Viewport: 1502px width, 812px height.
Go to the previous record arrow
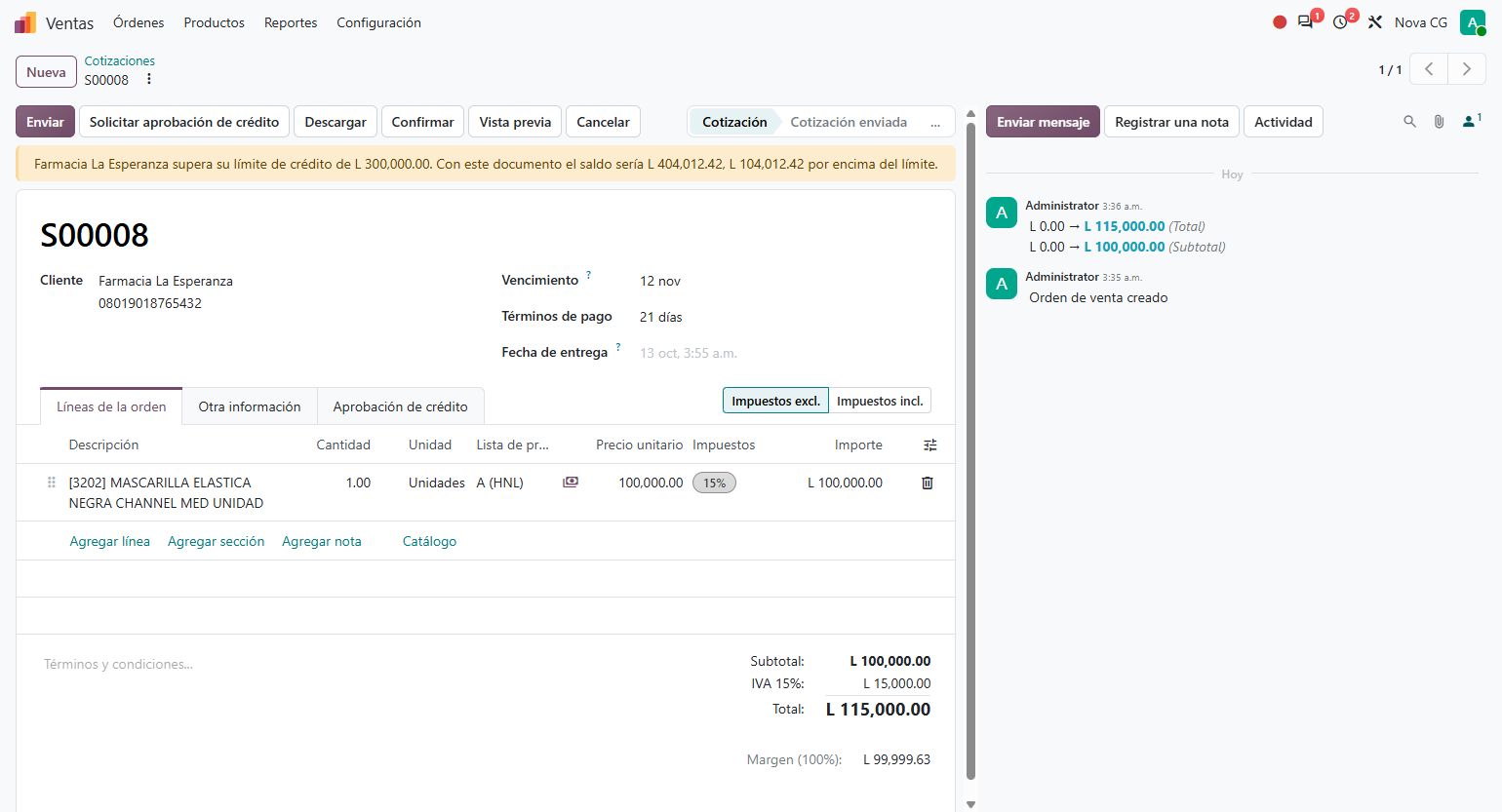pyautogui.click(x=1429, y=69)
